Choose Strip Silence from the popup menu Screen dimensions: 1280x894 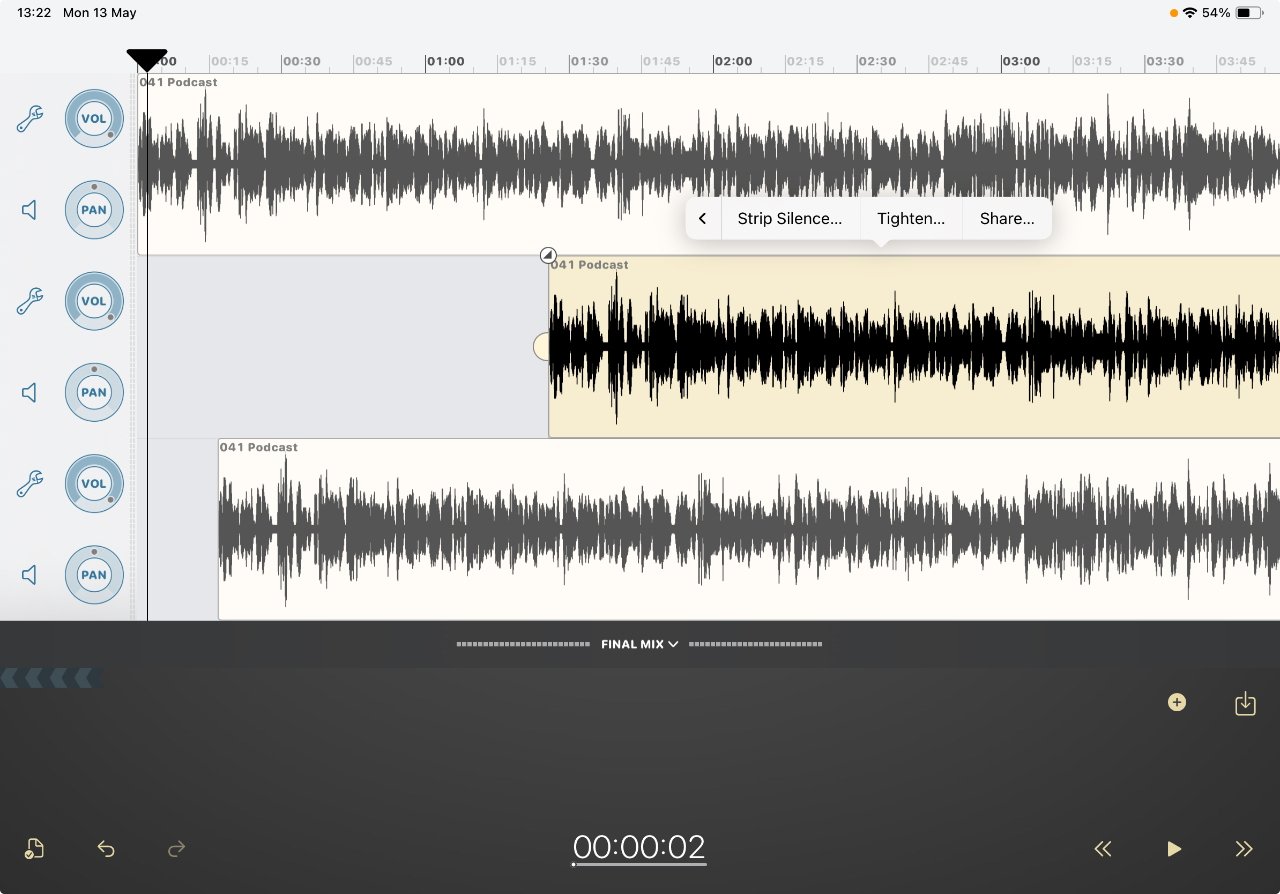coord(789,218)
